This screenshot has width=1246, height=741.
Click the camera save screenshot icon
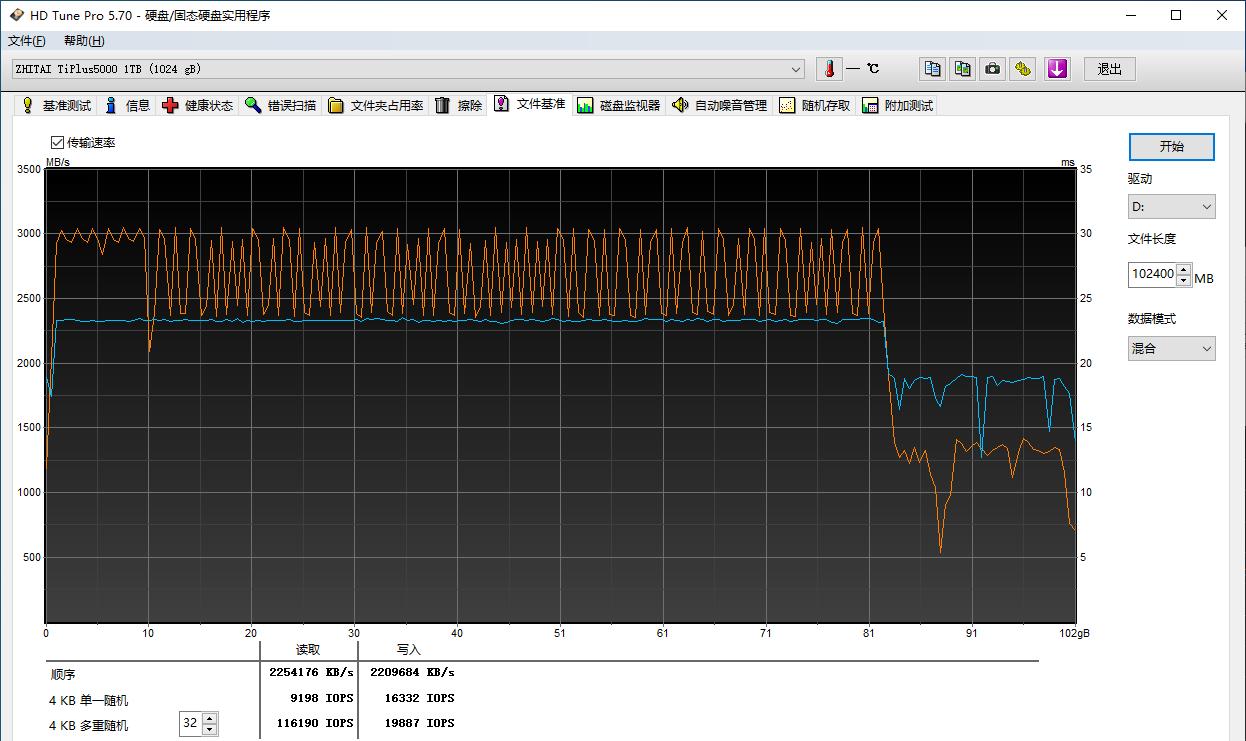tap(992, 69)
